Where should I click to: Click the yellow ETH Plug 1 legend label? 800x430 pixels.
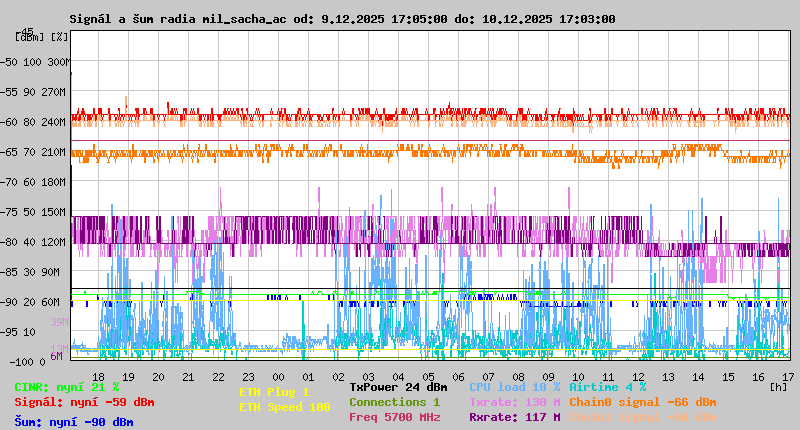(x=274, y=392)
